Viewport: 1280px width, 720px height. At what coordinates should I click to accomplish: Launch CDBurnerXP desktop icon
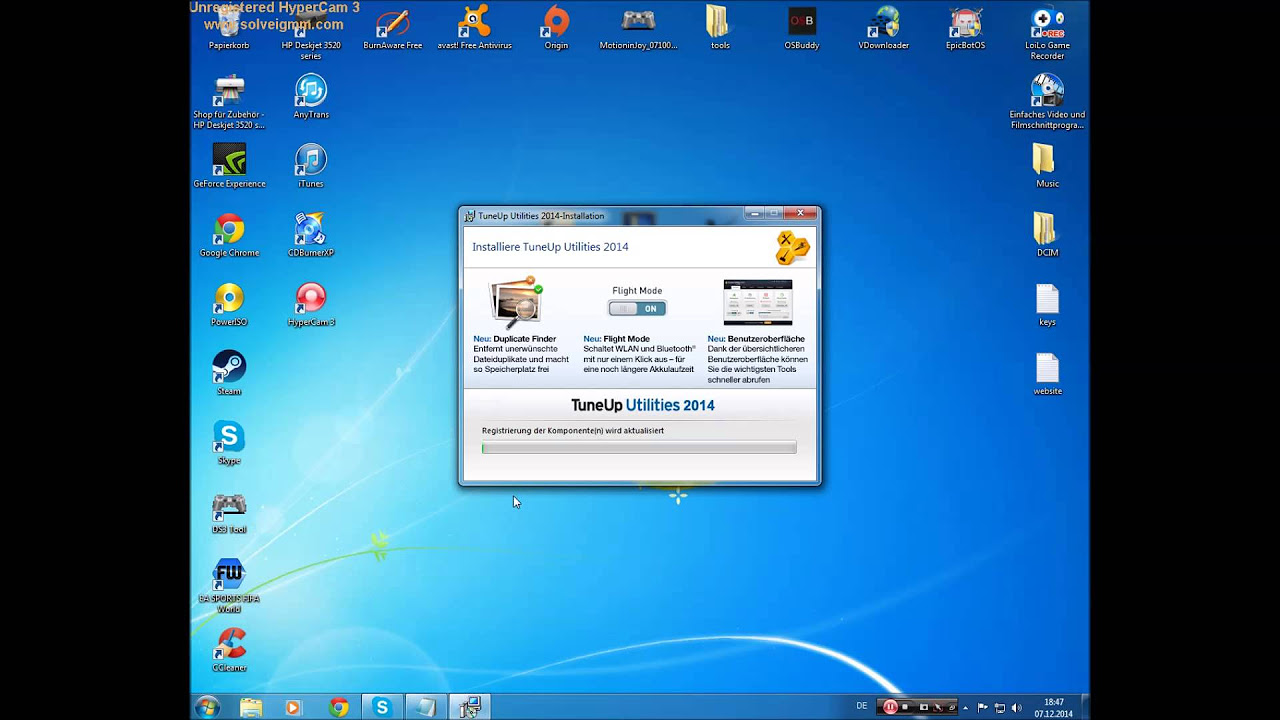311,235
